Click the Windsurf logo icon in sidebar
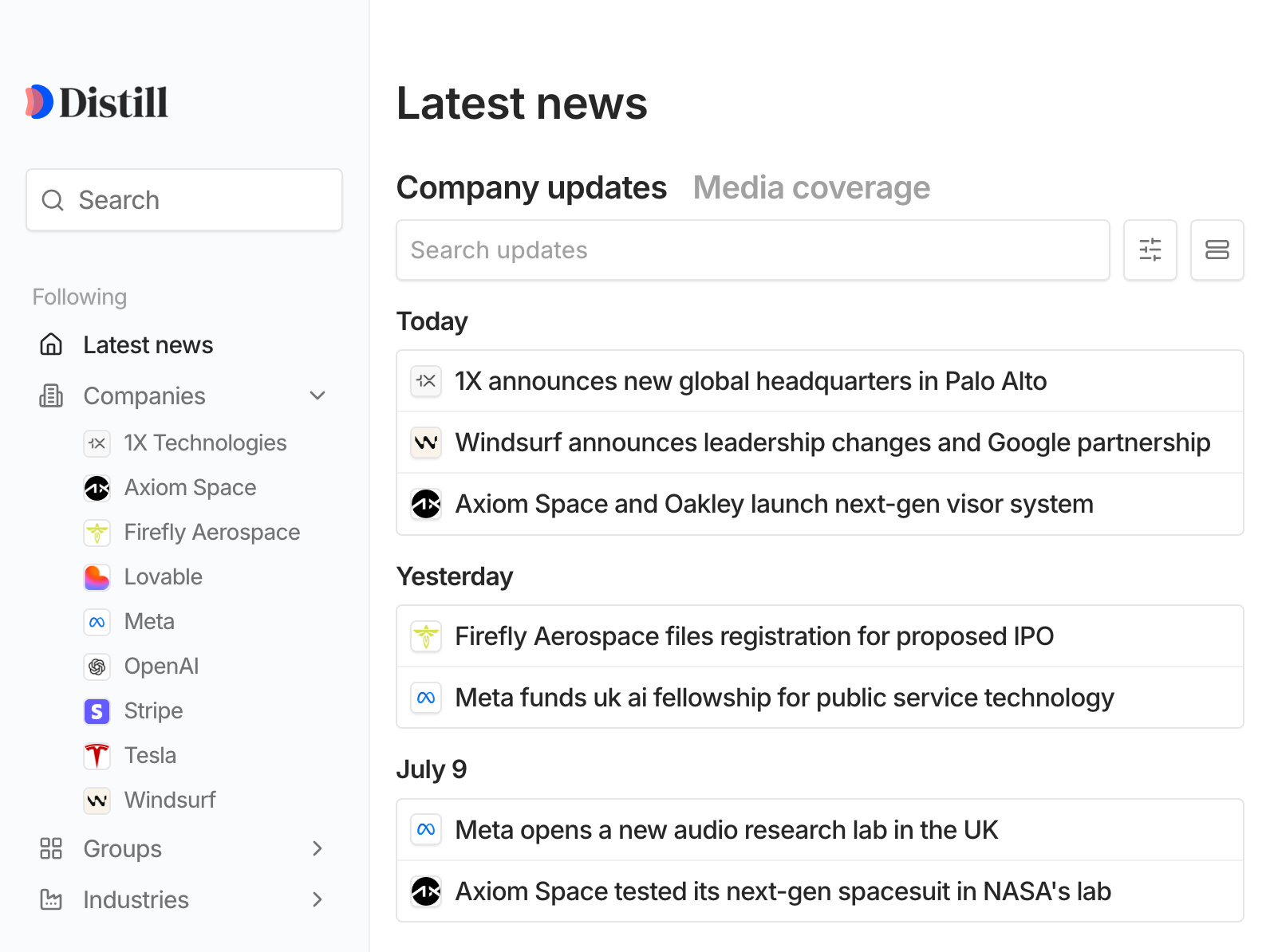 [97, 801]
